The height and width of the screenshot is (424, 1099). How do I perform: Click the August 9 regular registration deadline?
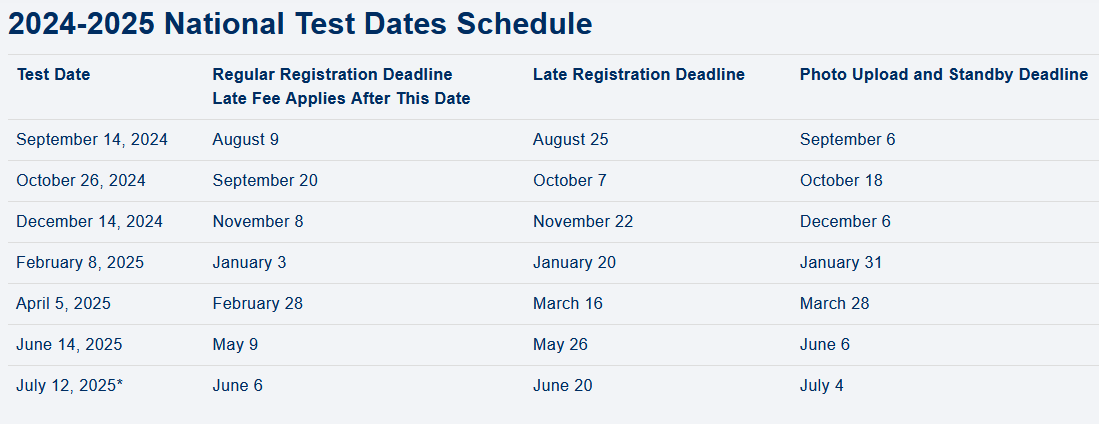[x=245, y=140]
